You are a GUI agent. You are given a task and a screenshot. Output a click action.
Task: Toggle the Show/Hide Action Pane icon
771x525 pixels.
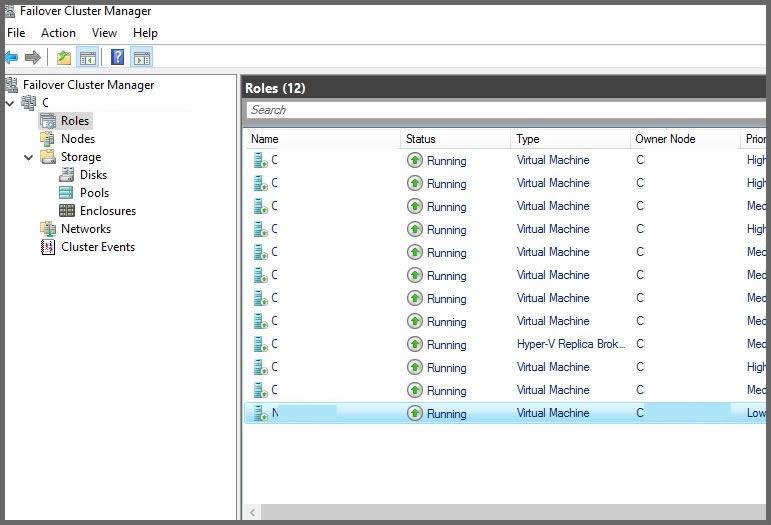(142, 58)
